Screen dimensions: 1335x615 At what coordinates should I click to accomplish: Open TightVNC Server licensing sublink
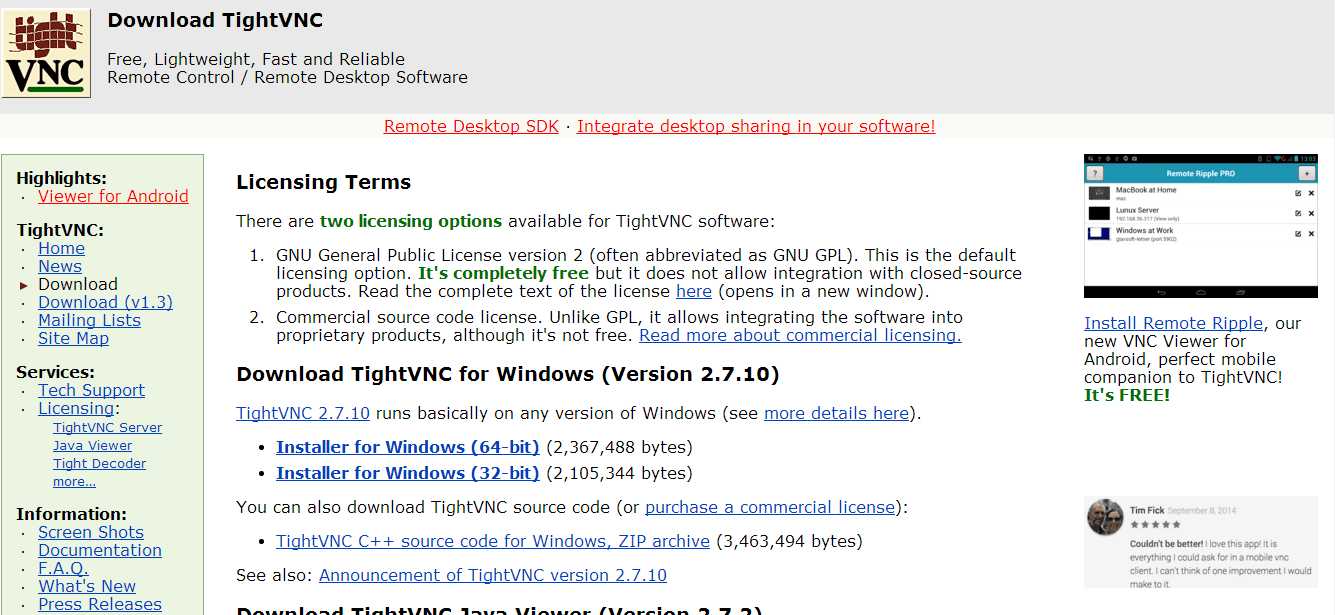(107, 427)
